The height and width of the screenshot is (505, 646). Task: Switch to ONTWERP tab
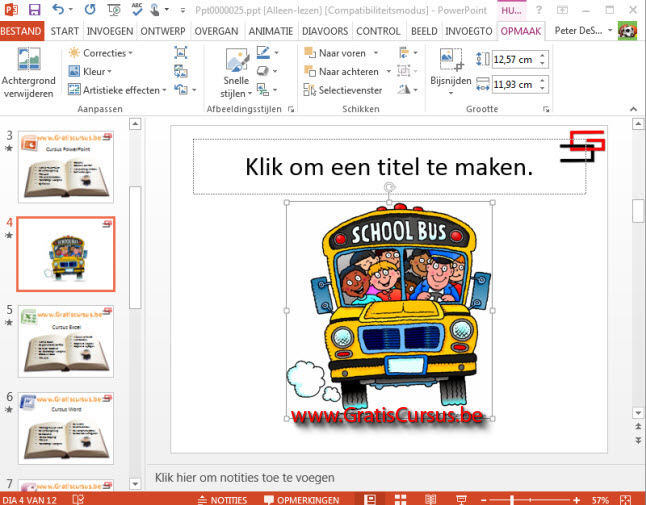click(163, 31)
